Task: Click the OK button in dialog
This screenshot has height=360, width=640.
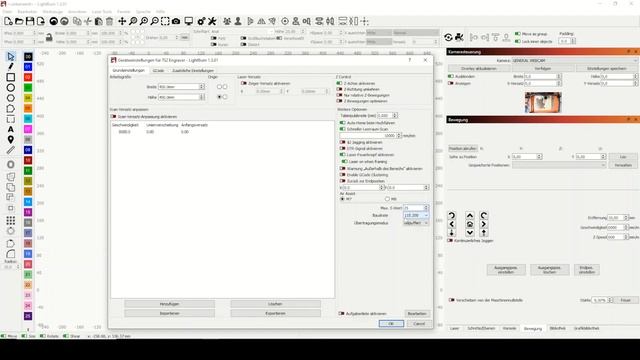Action: pyautogui.click(x=391, y=323)
